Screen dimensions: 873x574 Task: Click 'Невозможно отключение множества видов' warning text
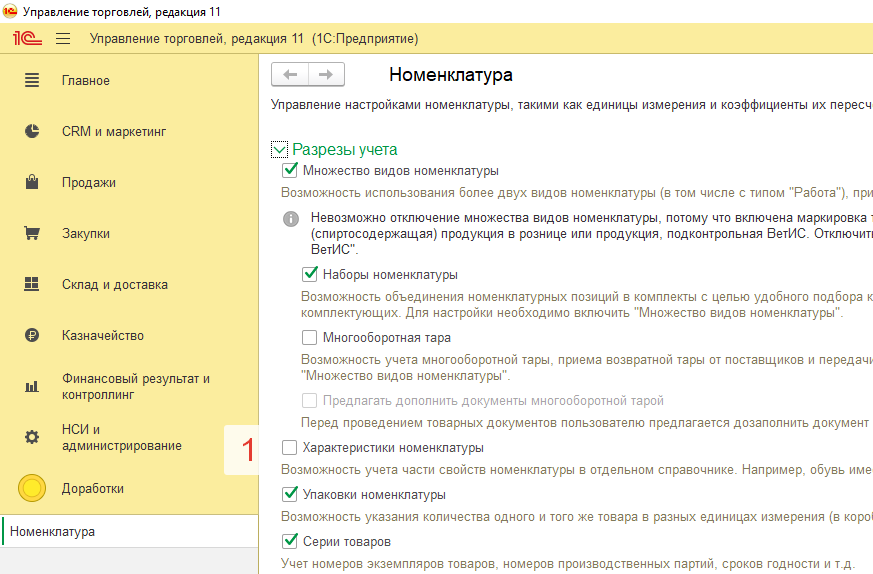pos(592,233)
